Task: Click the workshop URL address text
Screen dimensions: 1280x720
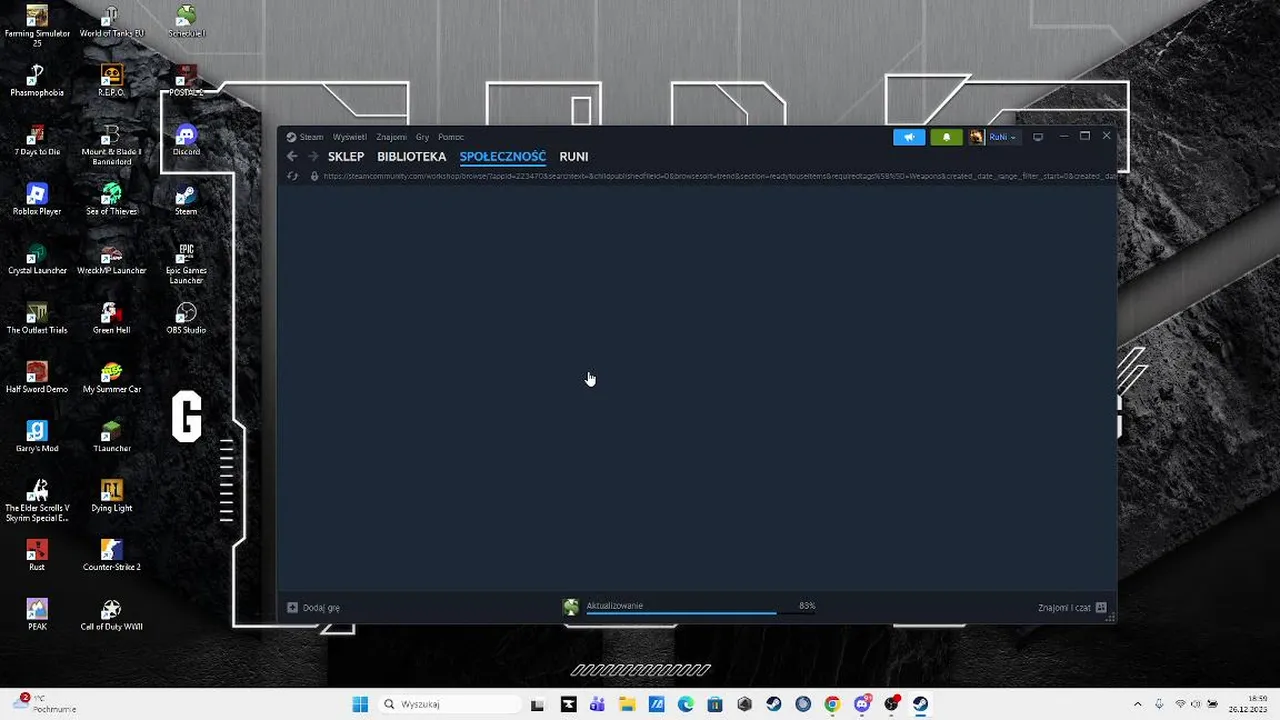Action: 718,176
